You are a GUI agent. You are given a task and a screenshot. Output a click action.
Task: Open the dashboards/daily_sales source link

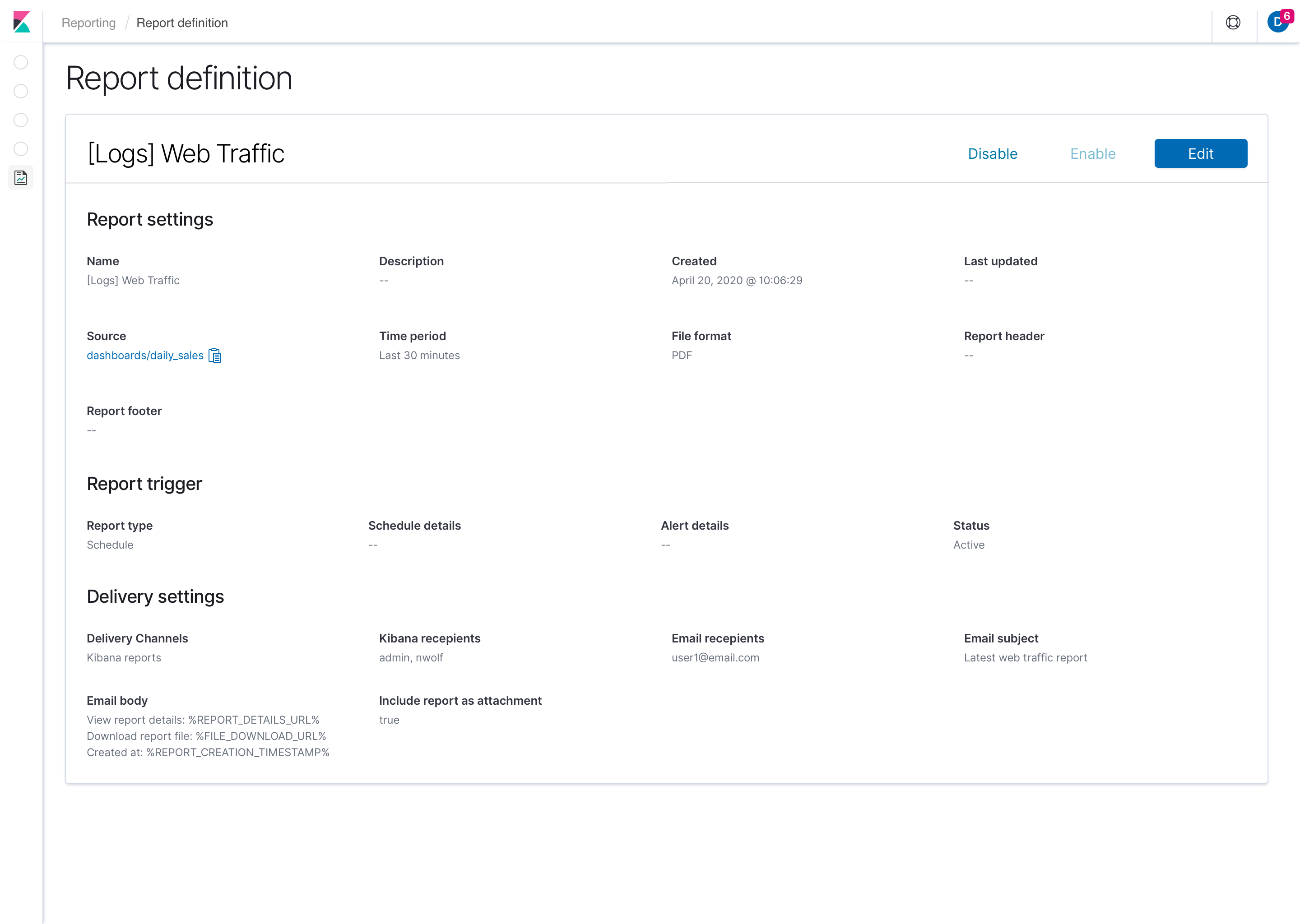[x=145, y=356]
